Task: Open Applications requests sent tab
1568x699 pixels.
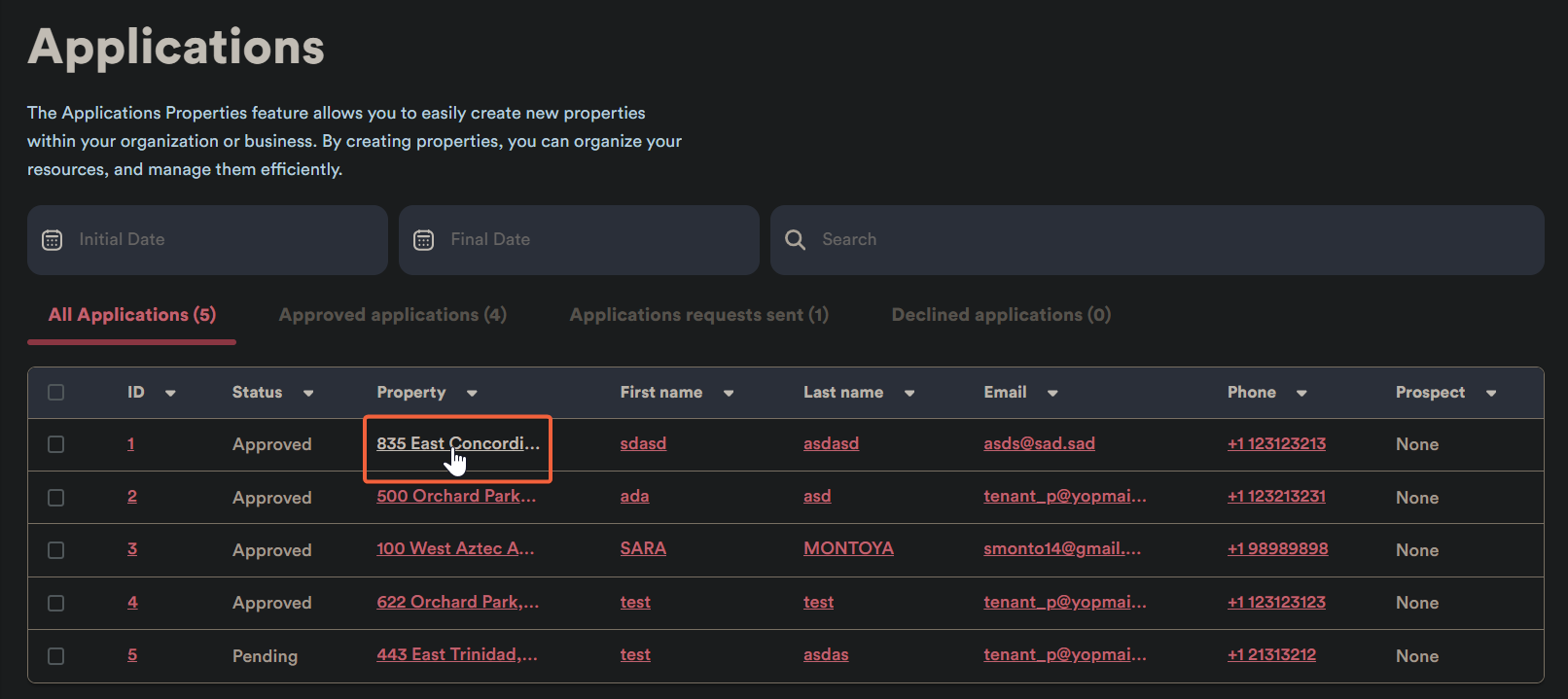Action: point(698,315)
